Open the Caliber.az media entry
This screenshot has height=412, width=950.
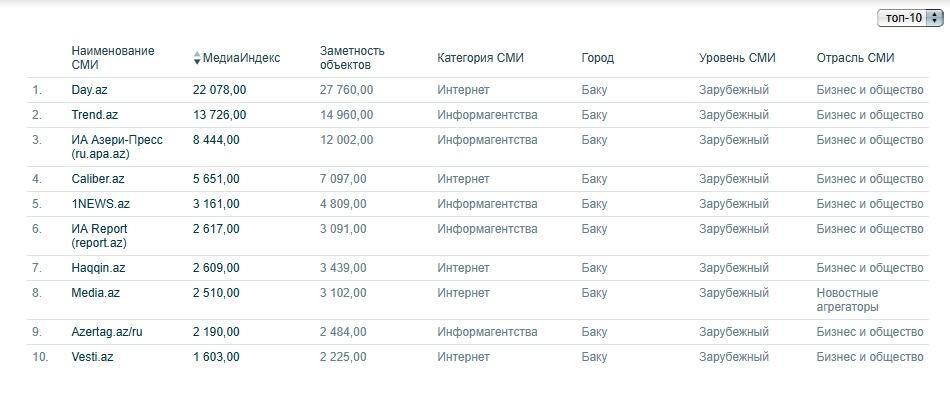point(98,179)
